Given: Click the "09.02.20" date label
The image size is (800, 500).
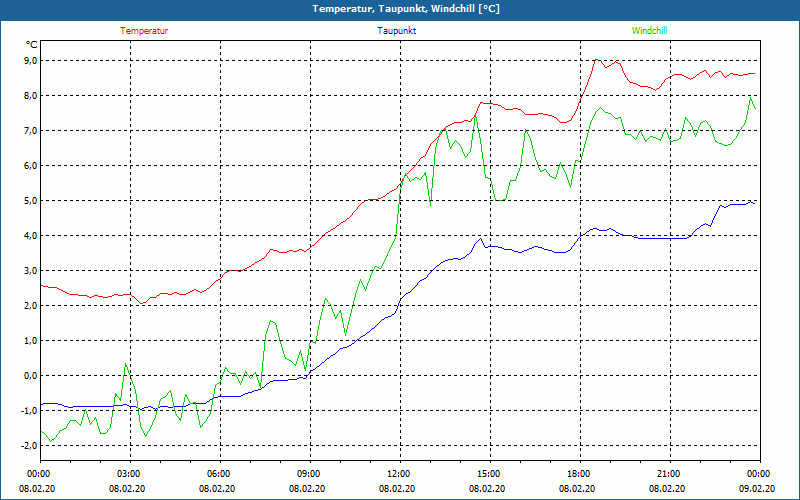Looking at the screenshot, I should 757,489.
